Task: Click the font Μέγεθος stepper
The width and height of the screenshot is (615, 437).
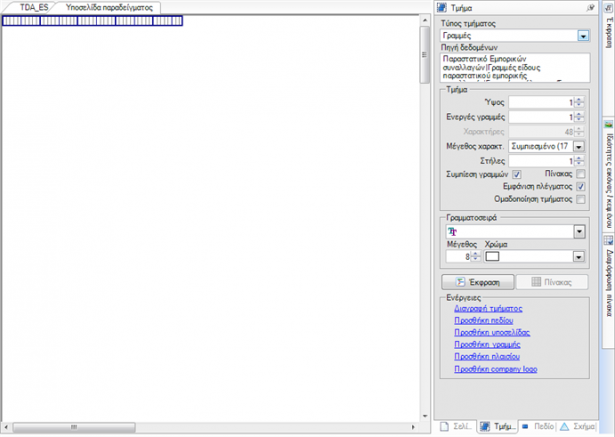Action: click(x=475, y=257)
